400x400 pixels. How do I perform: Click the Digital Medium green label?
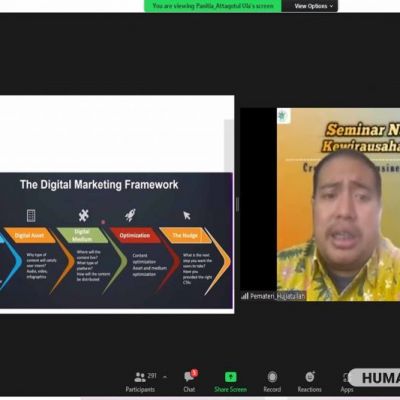[82, 235]
